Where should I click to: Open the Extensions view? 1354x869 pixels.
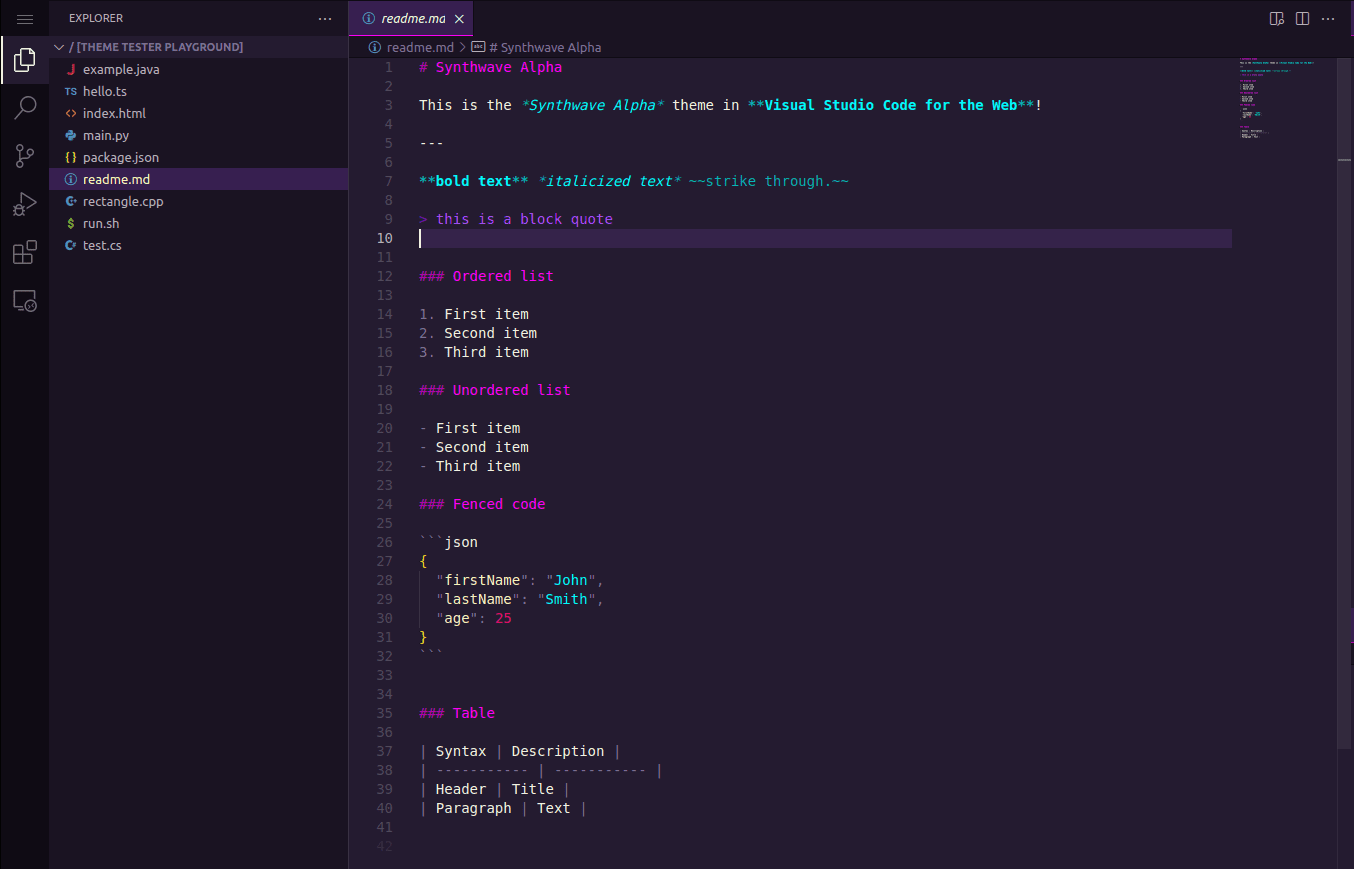(x=25, y=252)
